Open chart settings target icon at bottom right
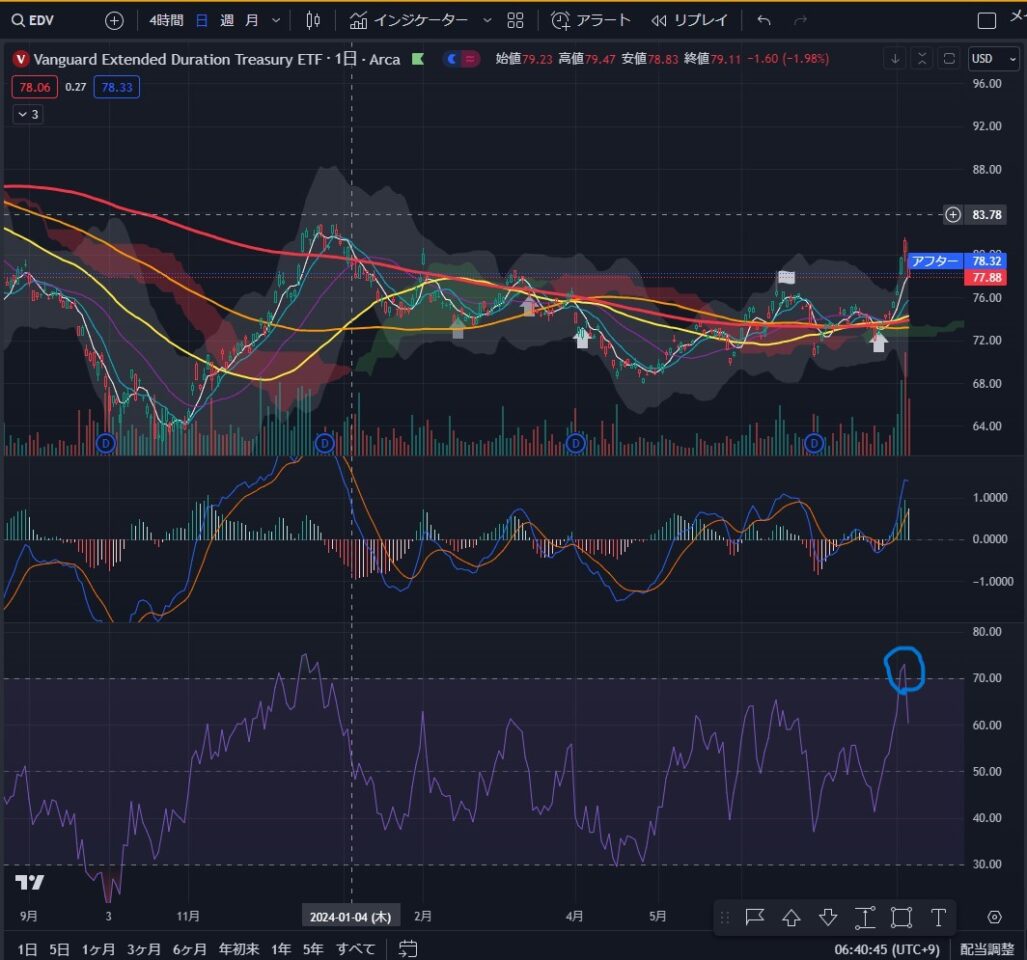 [x=994, y=917]
